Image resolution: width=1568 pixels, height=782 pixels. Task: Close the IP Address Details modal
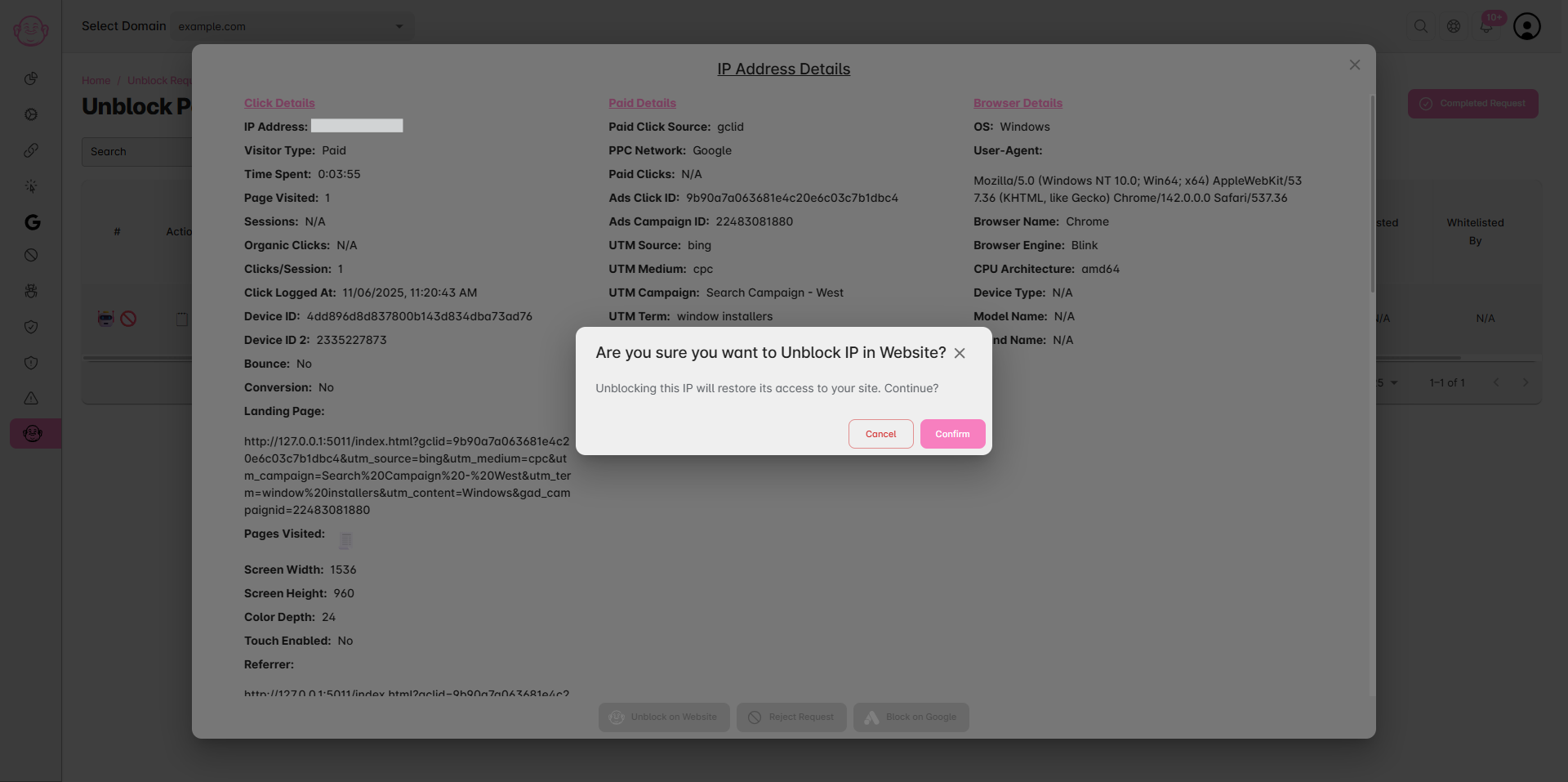click(x=1355, y=65)
